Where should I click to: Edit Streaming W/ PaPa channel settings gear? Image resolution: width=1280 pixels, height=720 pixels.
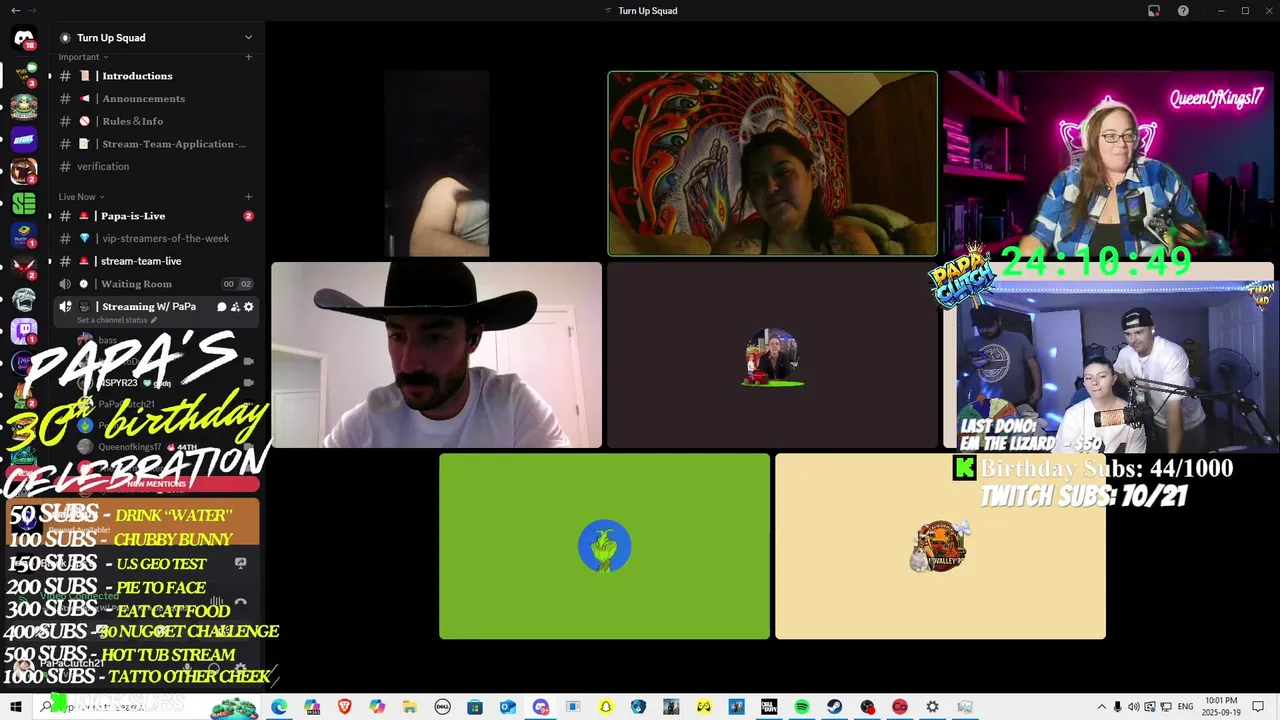point(249,307)
